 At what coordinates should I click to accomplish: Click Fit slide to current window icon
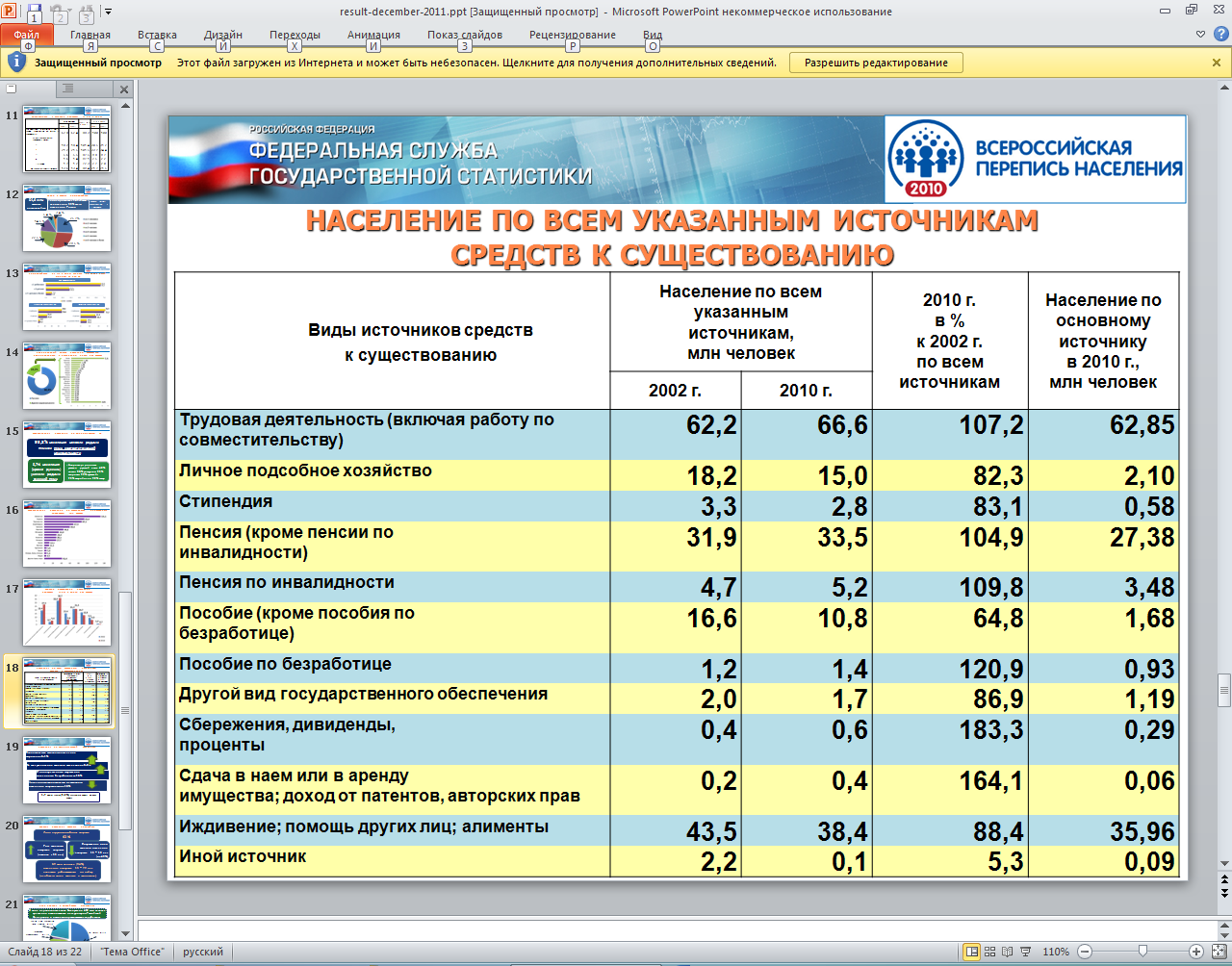point(1218,952)
